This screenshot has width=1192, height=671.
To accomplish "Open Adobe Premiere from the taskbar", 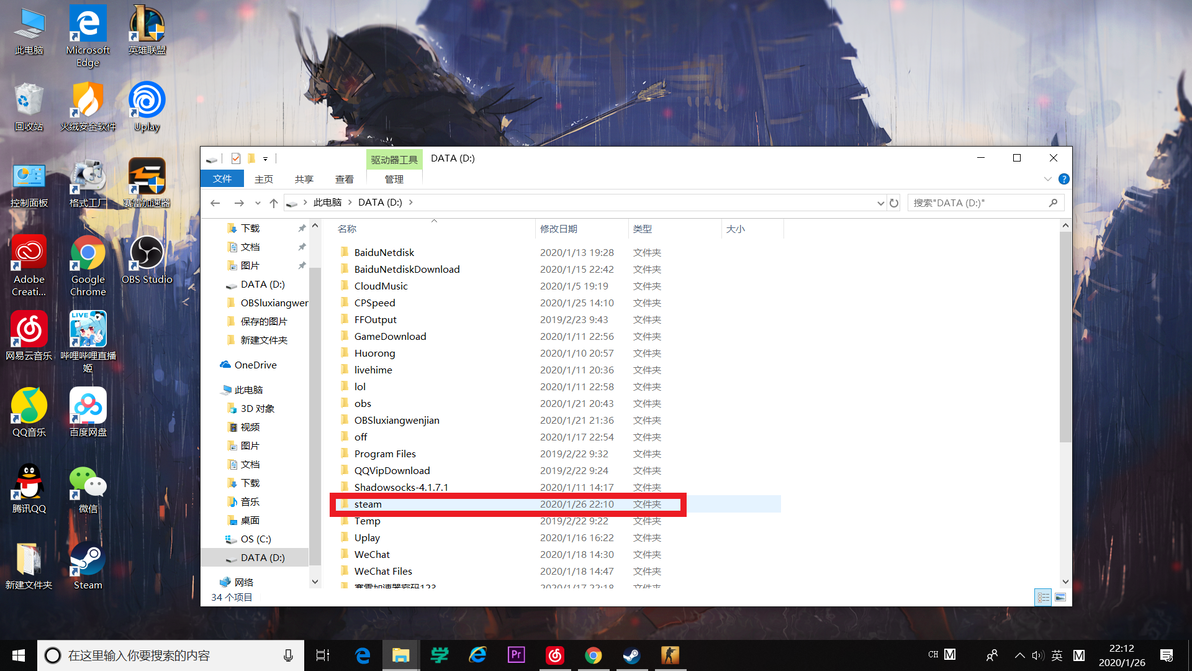I will tap(516, 655).
